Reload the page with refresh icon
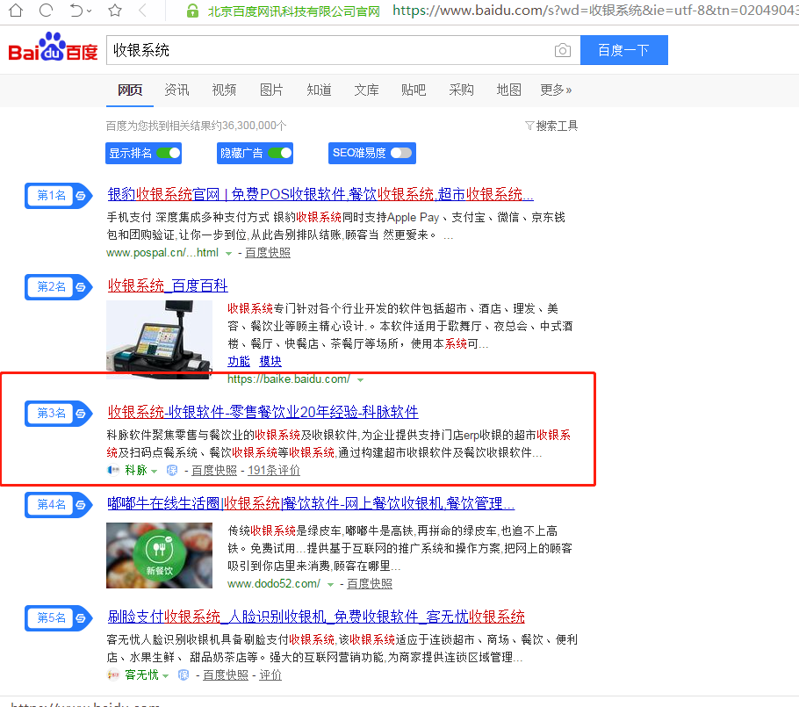This screenshot has width=799, height=707. pos(46,10)
